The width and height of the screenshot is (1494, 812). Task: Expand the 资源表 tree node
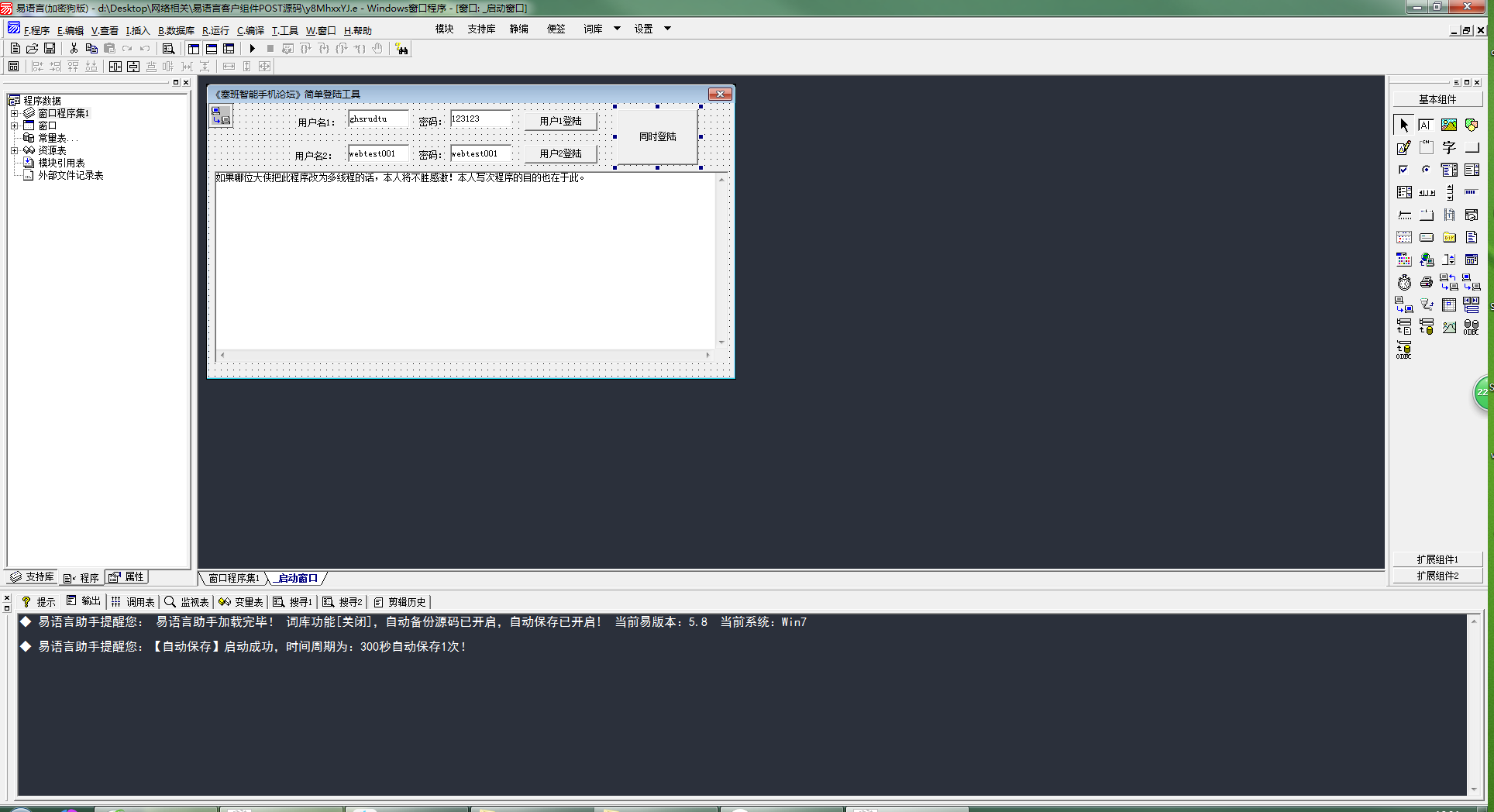pyautogui.click(x=14, y=150)
